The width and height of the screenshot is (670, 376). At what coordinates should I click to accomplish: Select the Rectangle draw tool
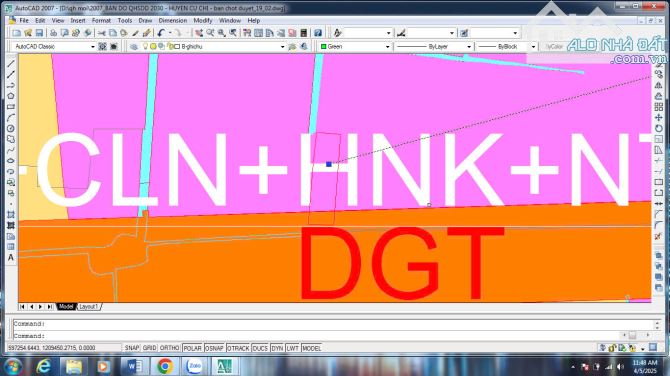pos(11,107)
